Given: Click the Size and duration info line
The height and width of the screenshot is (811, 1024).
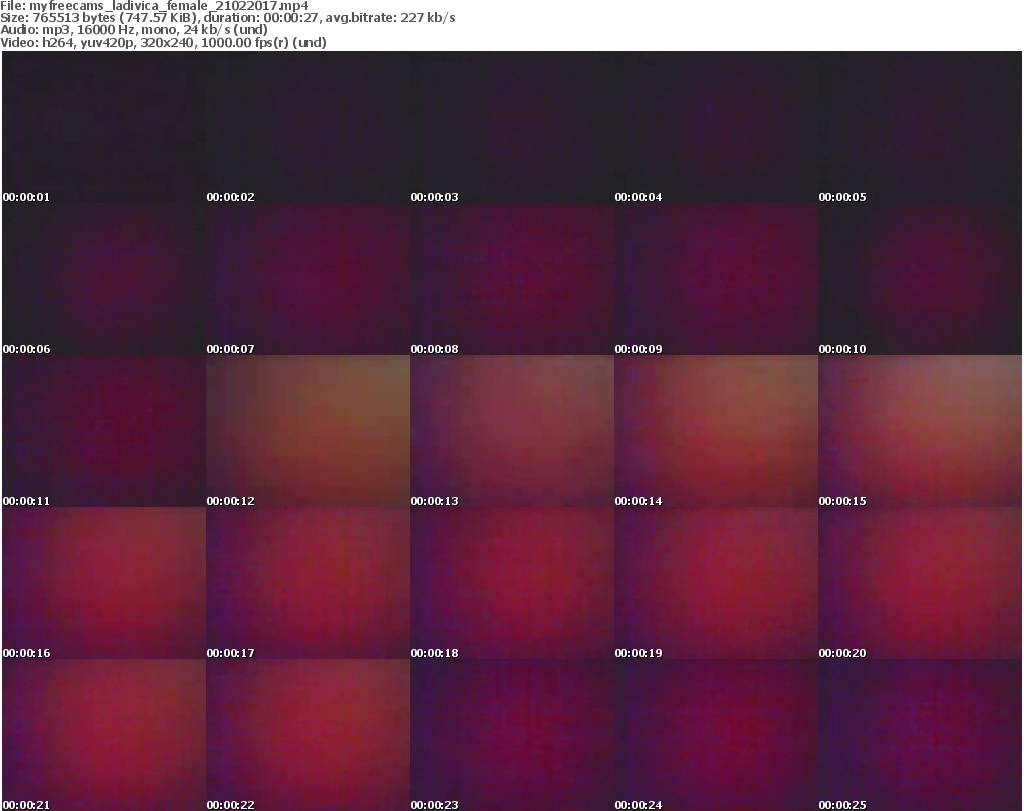Looking at the screenshot, I should 228,18.
